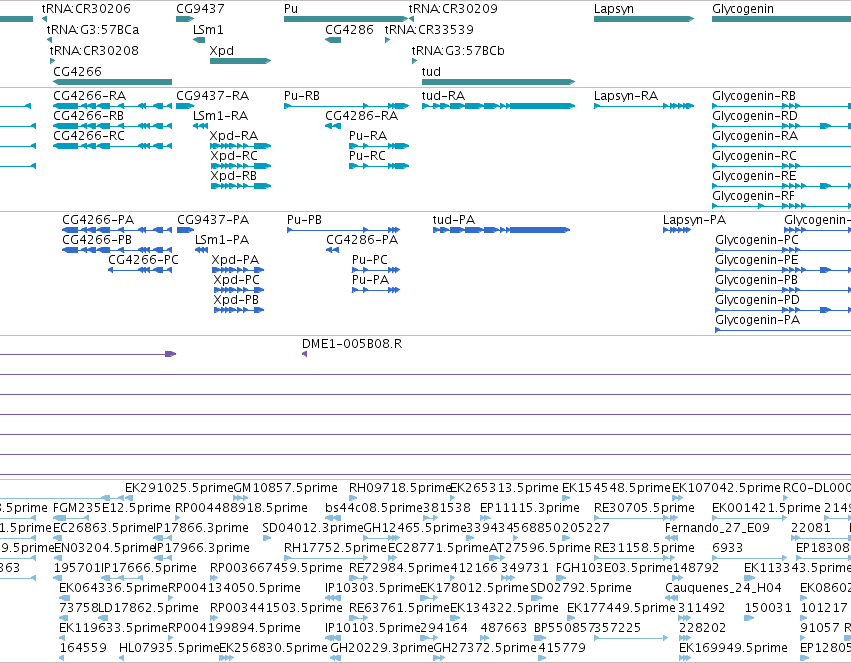Click the SD04012.3prime EST label
Viewport: 851px width, 663px height.
click(x=313, y=528)
